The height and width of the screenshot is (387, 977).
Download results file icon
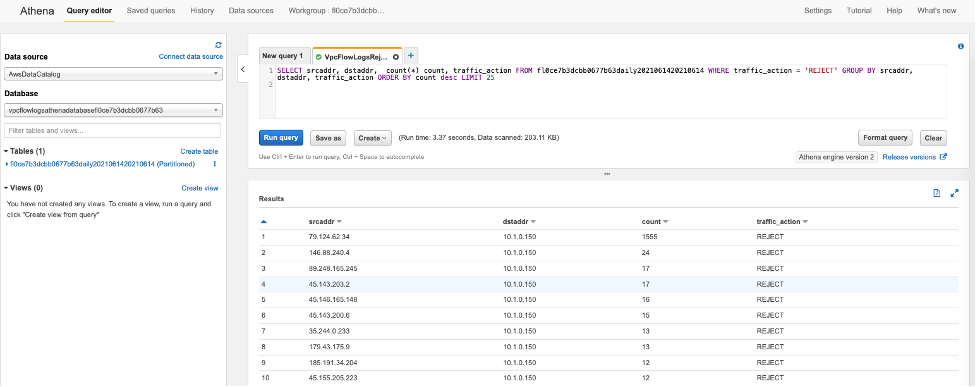coord(936,193)
